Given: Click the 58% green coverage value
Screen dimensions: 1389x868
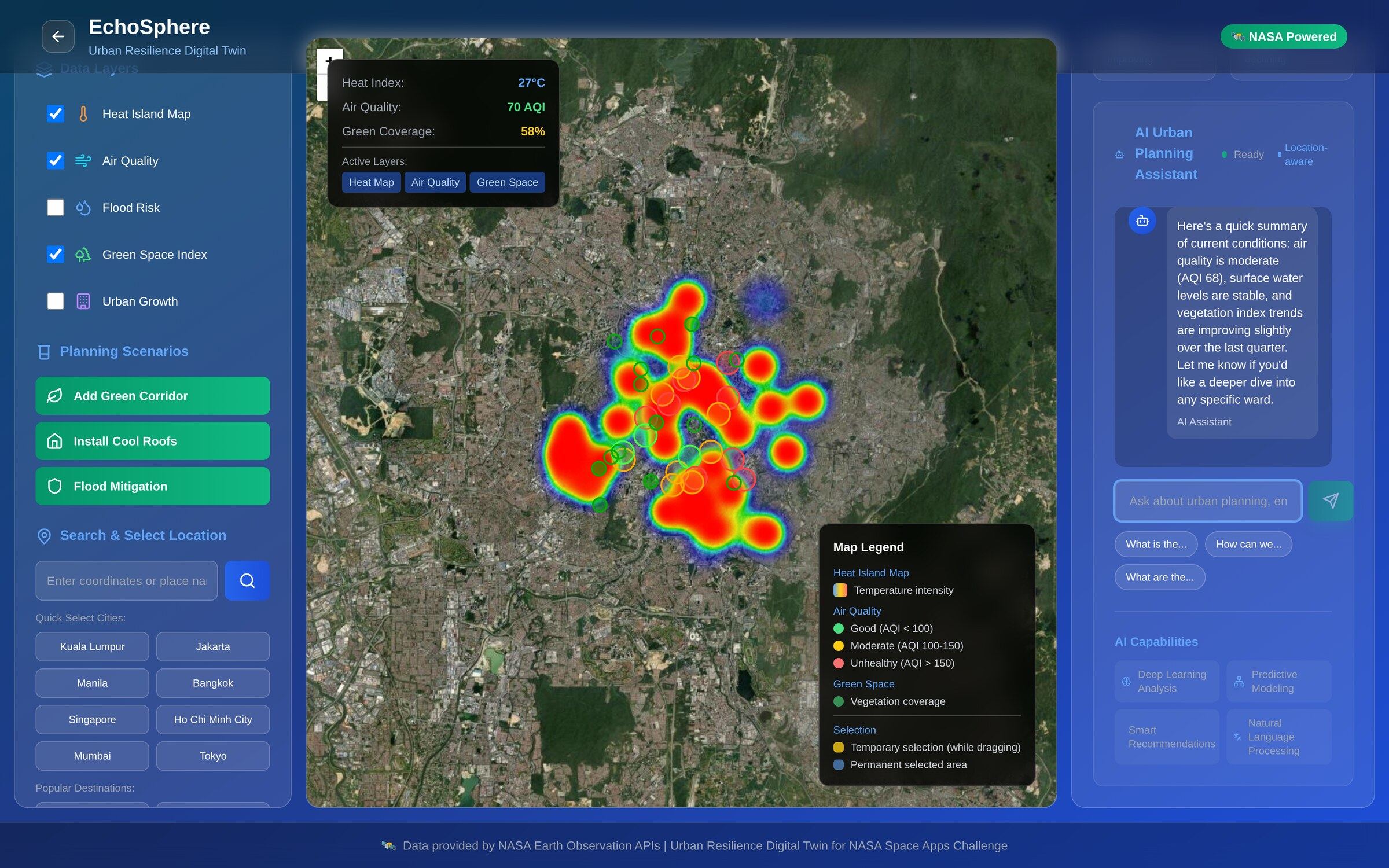Looking at the screenshot, I should tap(532, 131).
